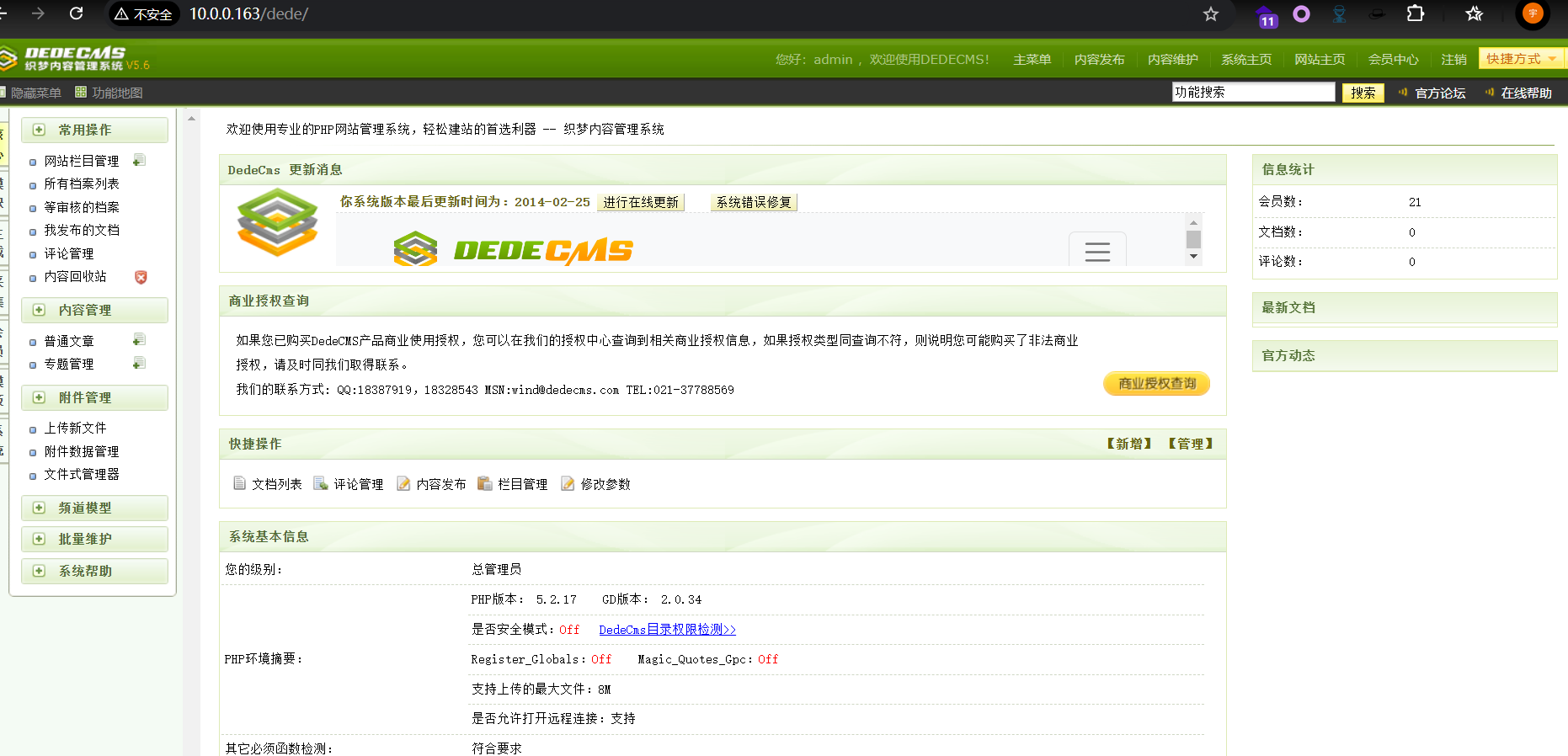Click update news frame scrollbar up arrow
The image size is (1568, 756).
coord(1193,222)
